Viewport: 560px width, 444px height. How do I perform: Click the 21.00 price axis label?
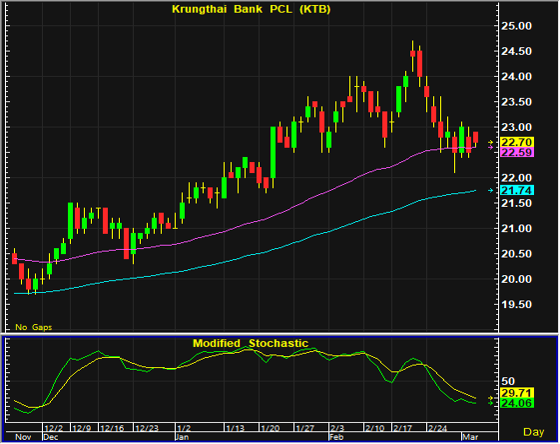pos(516,229)
